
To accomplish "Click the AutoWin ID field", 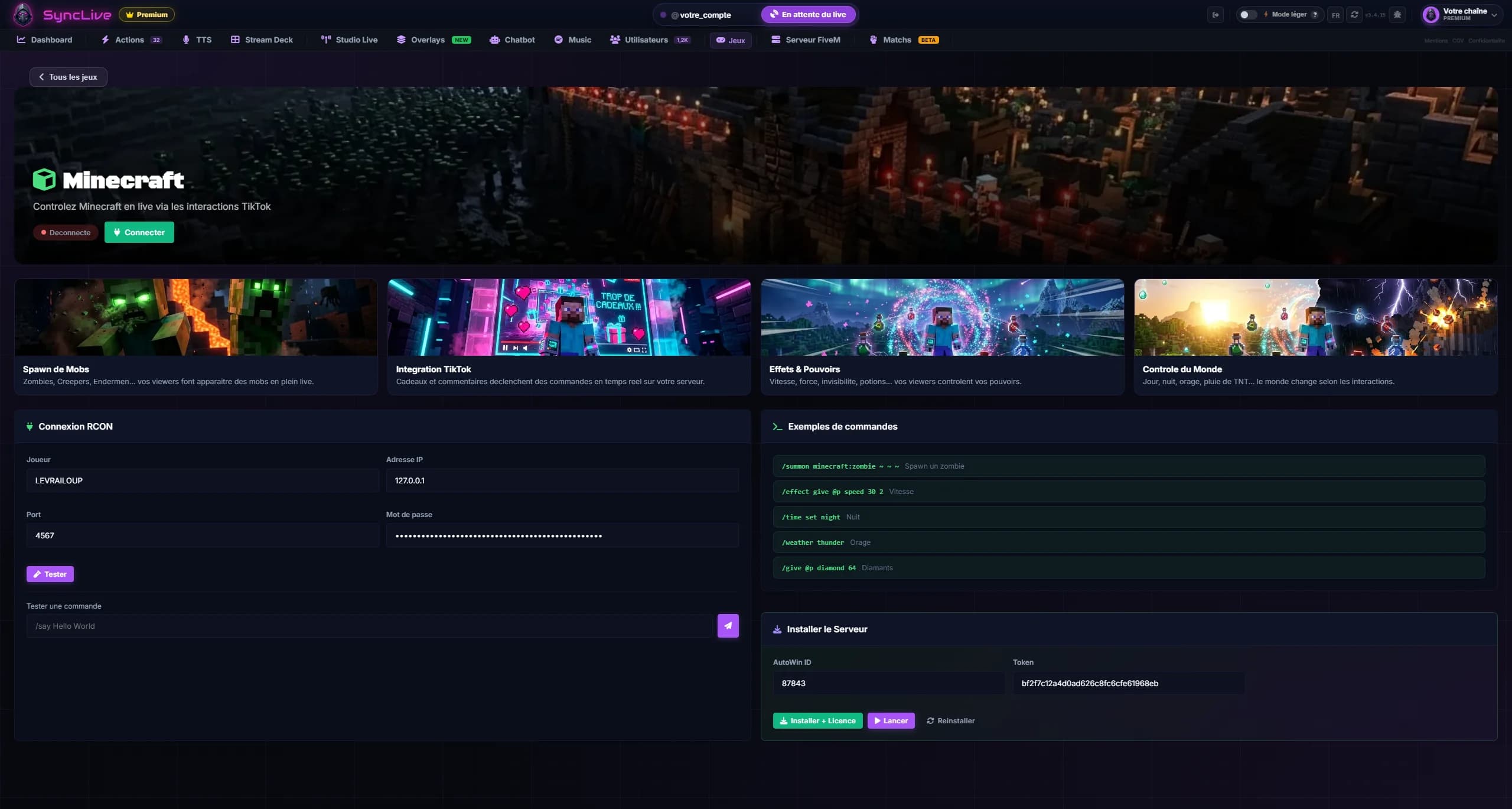I will [x=889, y=683].
